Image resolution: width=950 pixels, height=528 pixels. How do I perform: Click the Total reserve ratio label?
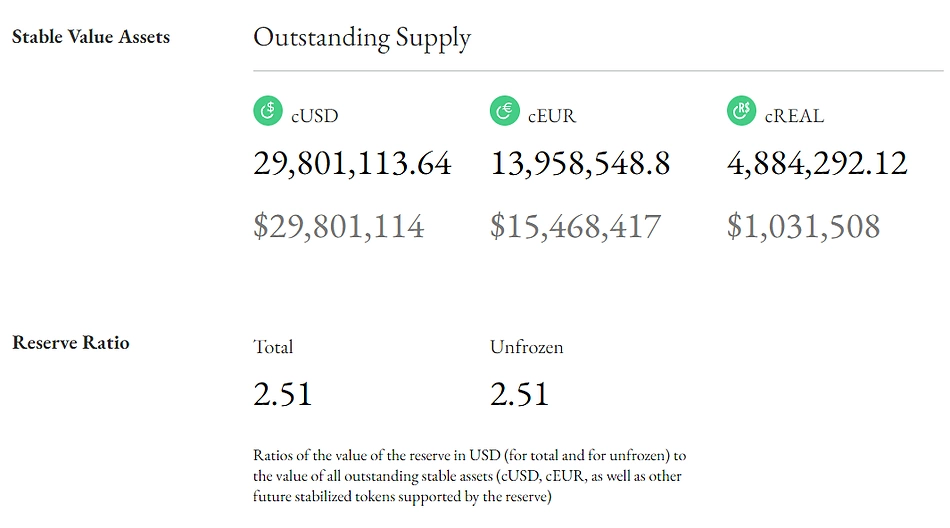pos(273,347)
